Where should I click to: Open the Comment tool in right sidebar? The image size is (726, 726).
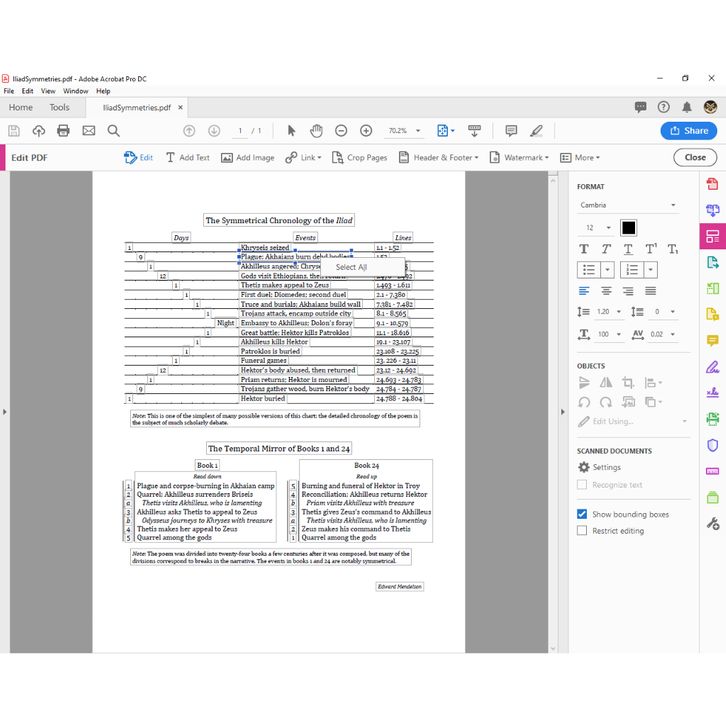[x=712, y=340]
